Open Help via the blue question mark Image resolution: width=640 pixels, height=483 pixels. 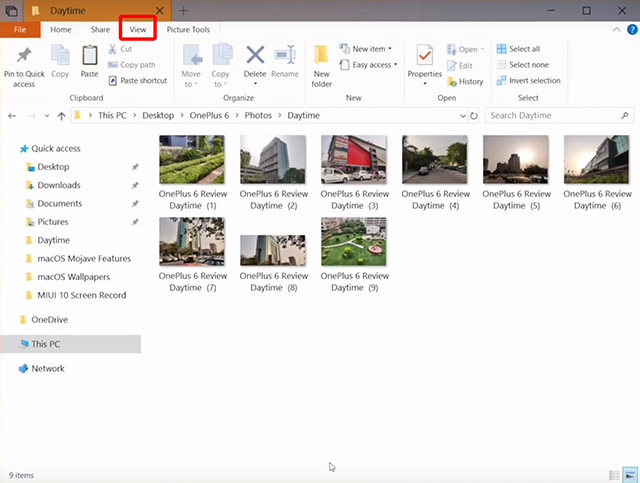pos(632,29)
